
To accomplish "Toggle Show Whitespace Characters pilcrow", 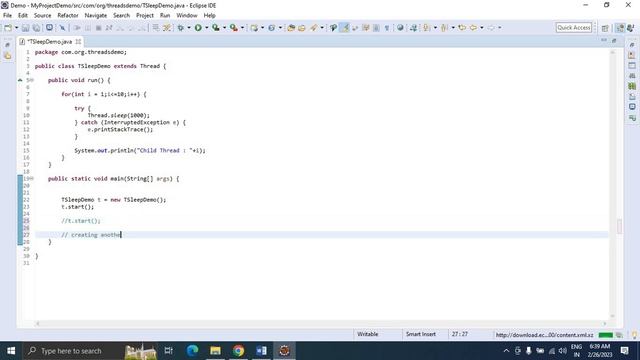I will tap(387, 28).
